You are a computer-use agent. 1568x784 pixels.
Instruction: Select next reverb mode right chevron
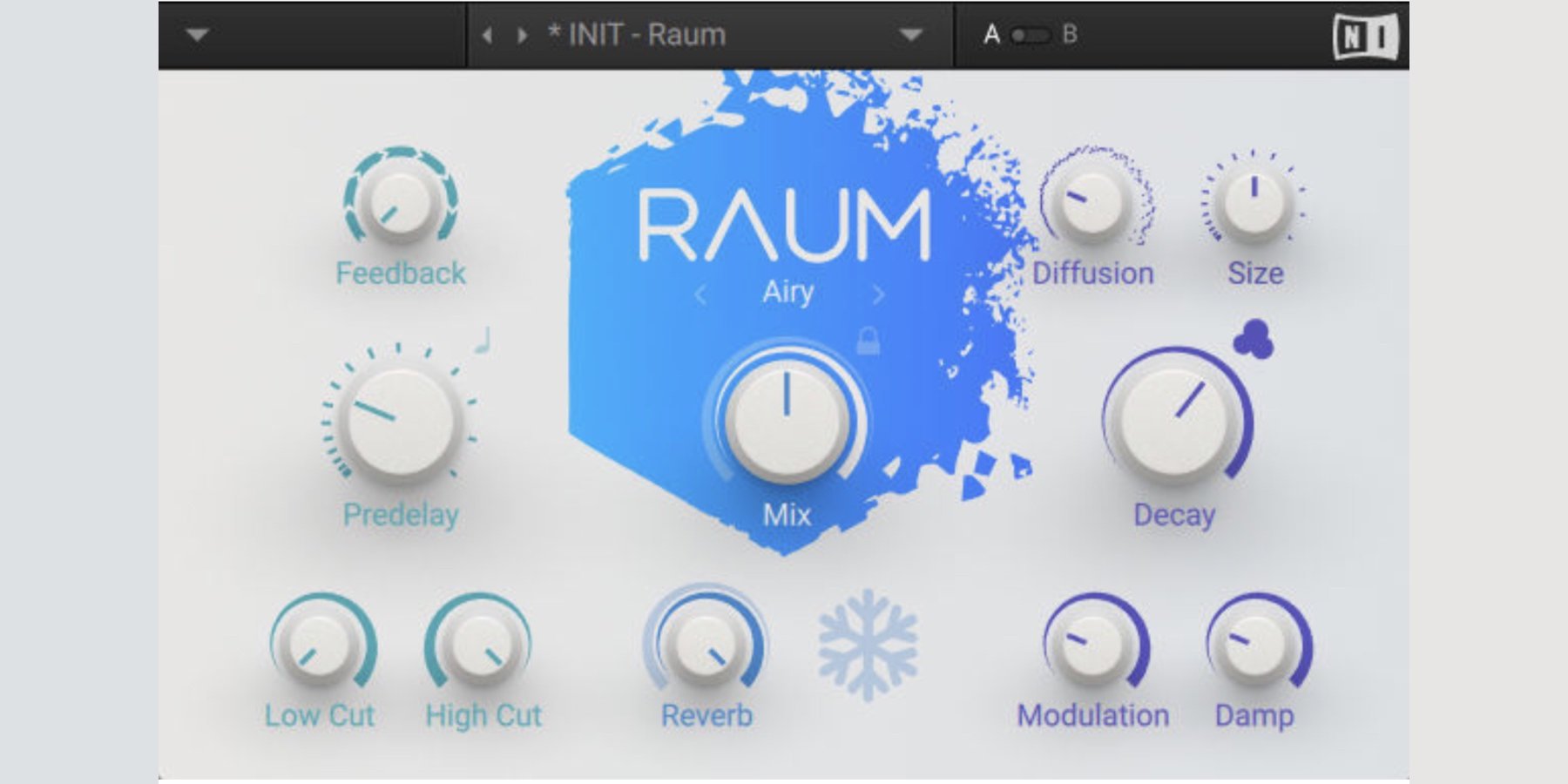(878, 294)
